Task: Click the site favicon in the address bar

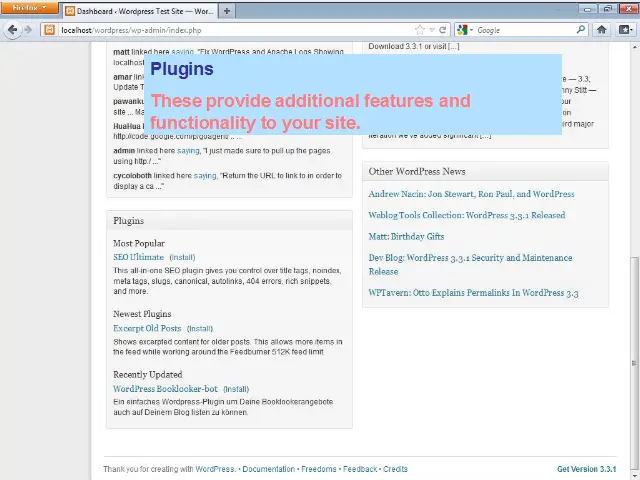Action: coord(49,30)
